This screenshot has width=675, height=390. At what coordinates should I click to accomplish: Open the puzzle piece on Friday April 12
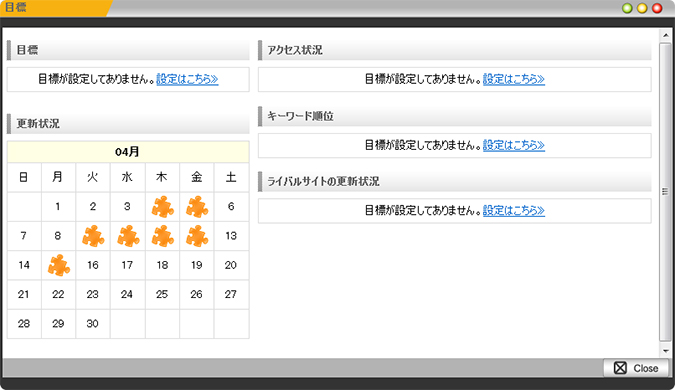point(197,236)
